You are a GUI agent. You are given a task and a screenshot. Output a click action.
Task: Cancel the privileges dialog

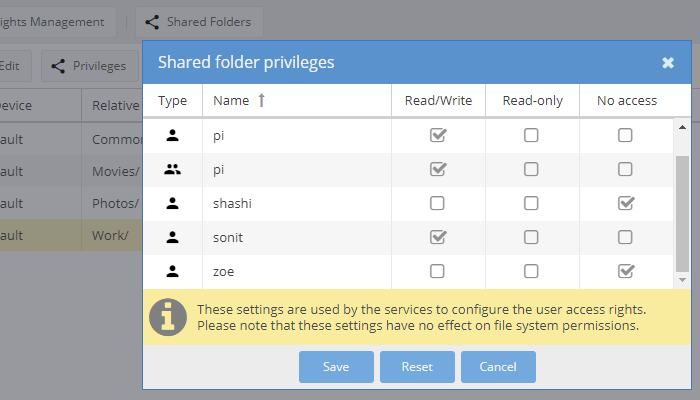[498, 367]
